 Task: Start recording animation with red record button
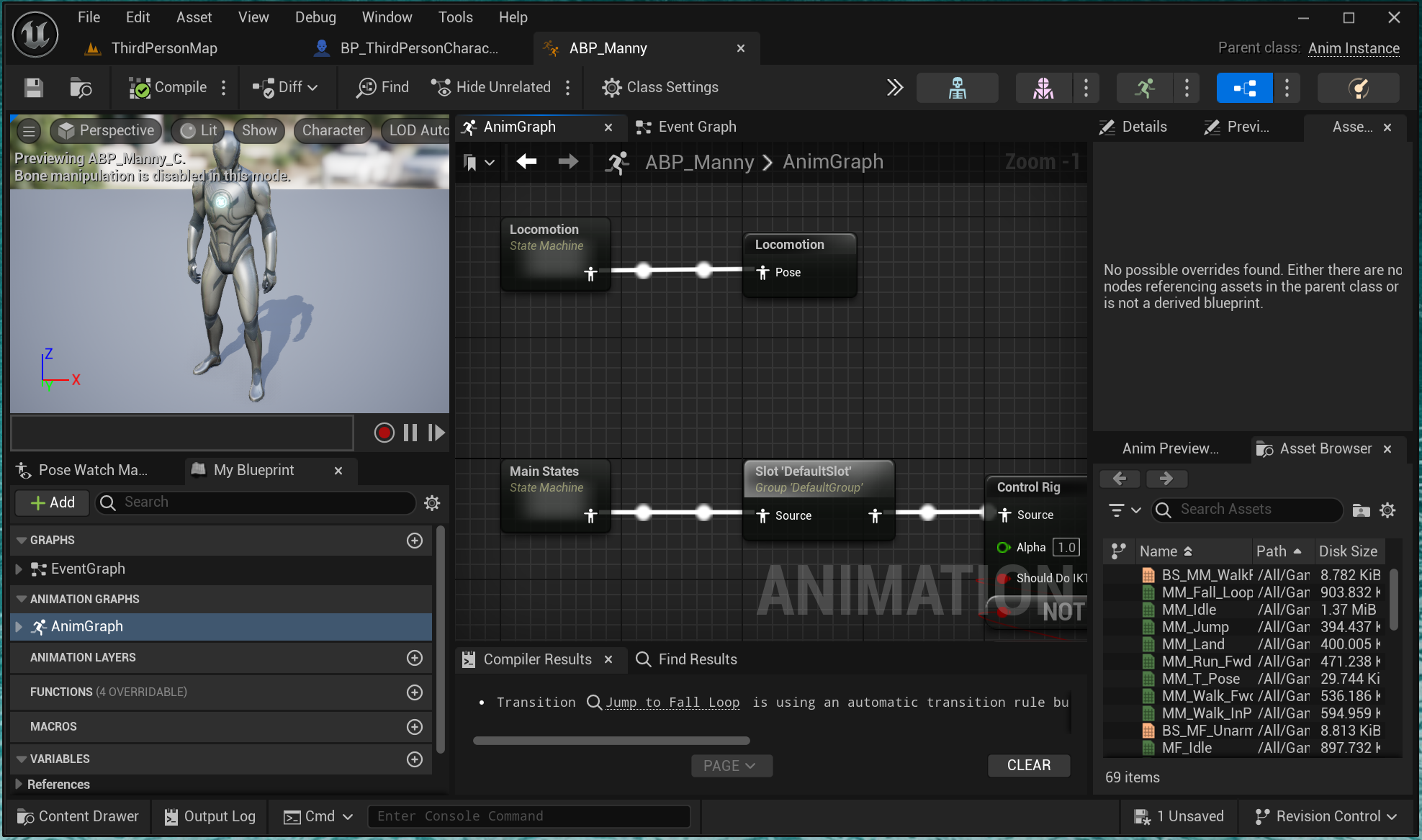384,433
